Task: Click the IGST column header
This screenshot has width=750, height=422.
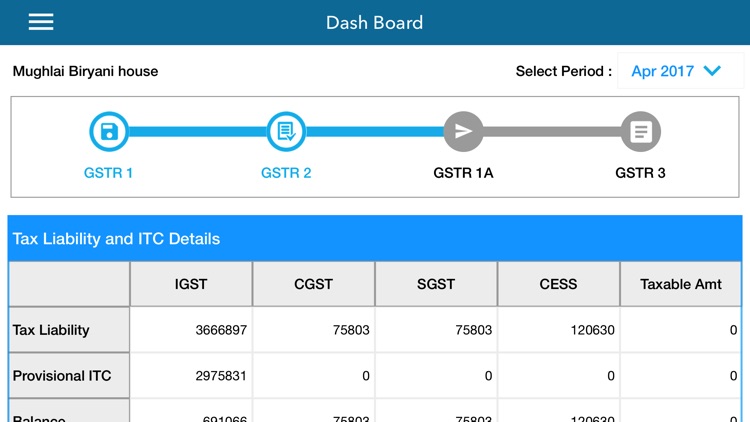Action: [191, 284]
